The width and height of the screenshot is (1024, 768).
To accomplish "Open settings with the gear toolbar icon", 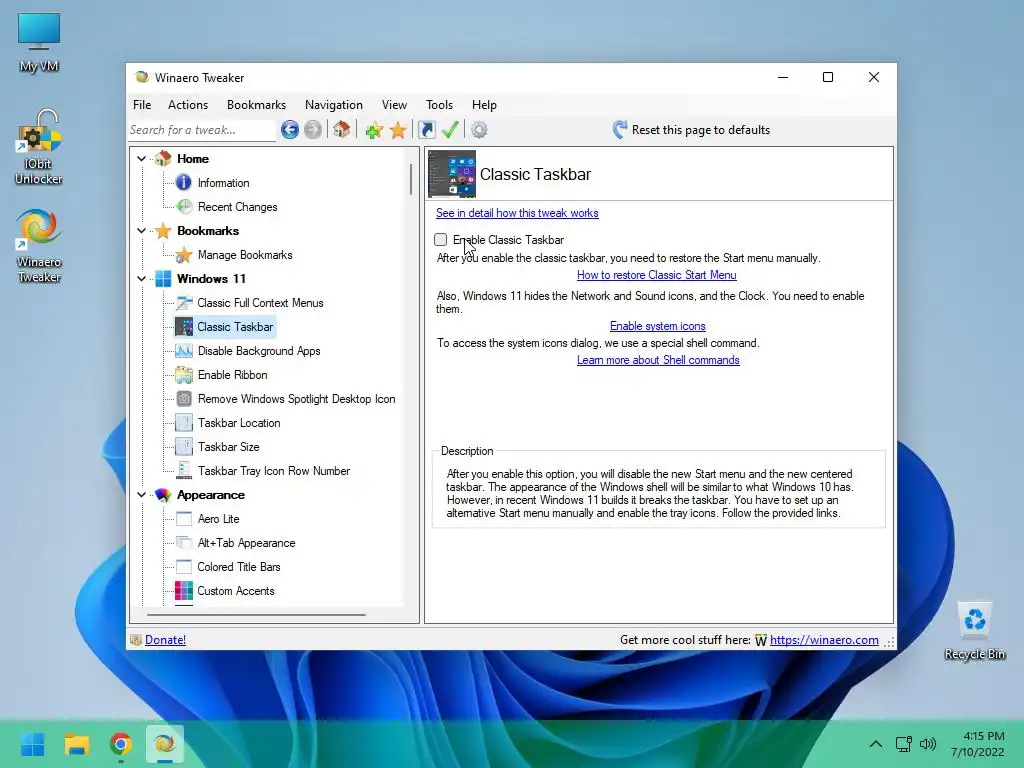I will point(479,130).
